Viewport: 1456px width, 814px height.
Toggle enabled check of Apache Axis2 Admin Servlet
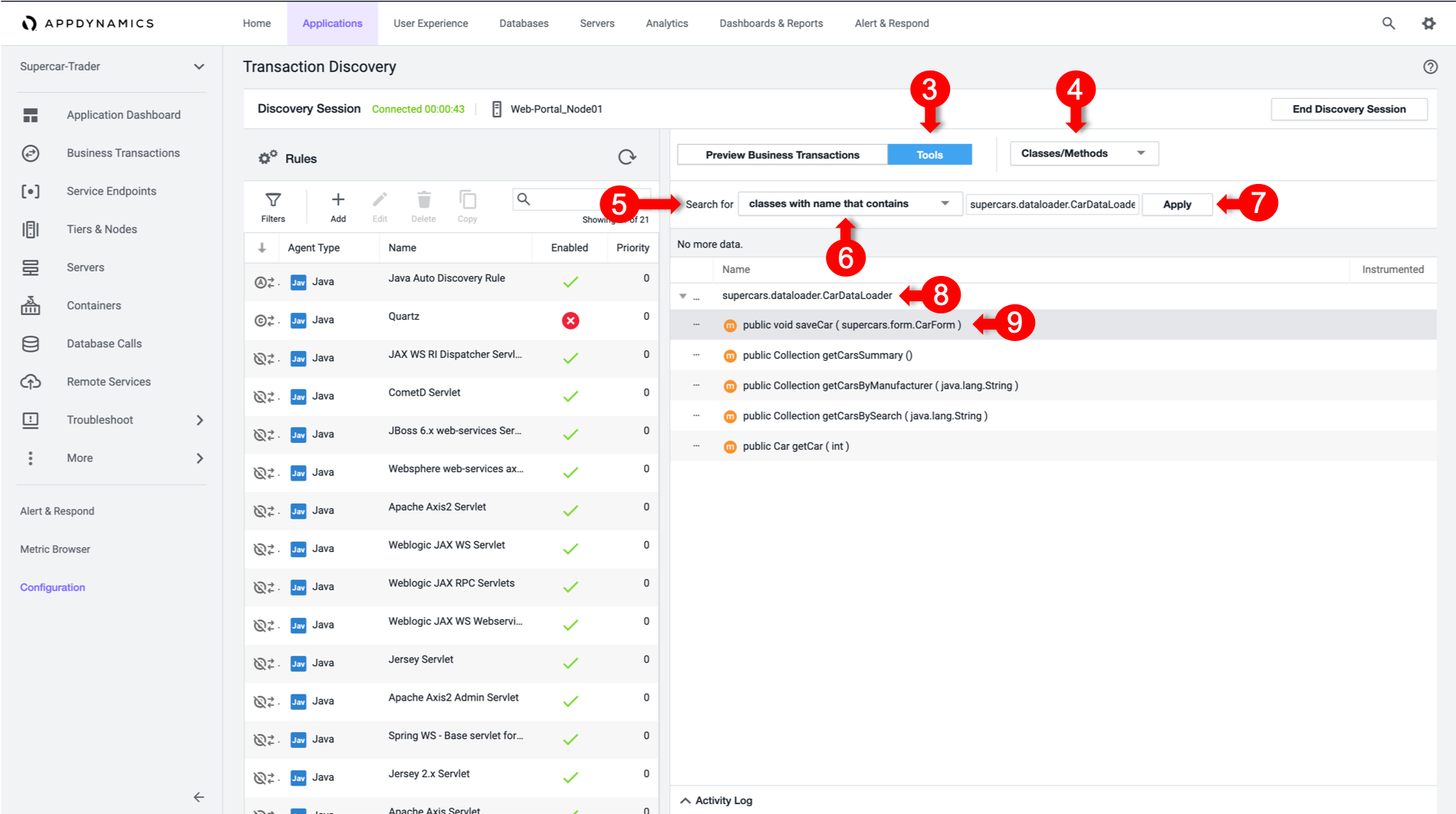point(570,701)
